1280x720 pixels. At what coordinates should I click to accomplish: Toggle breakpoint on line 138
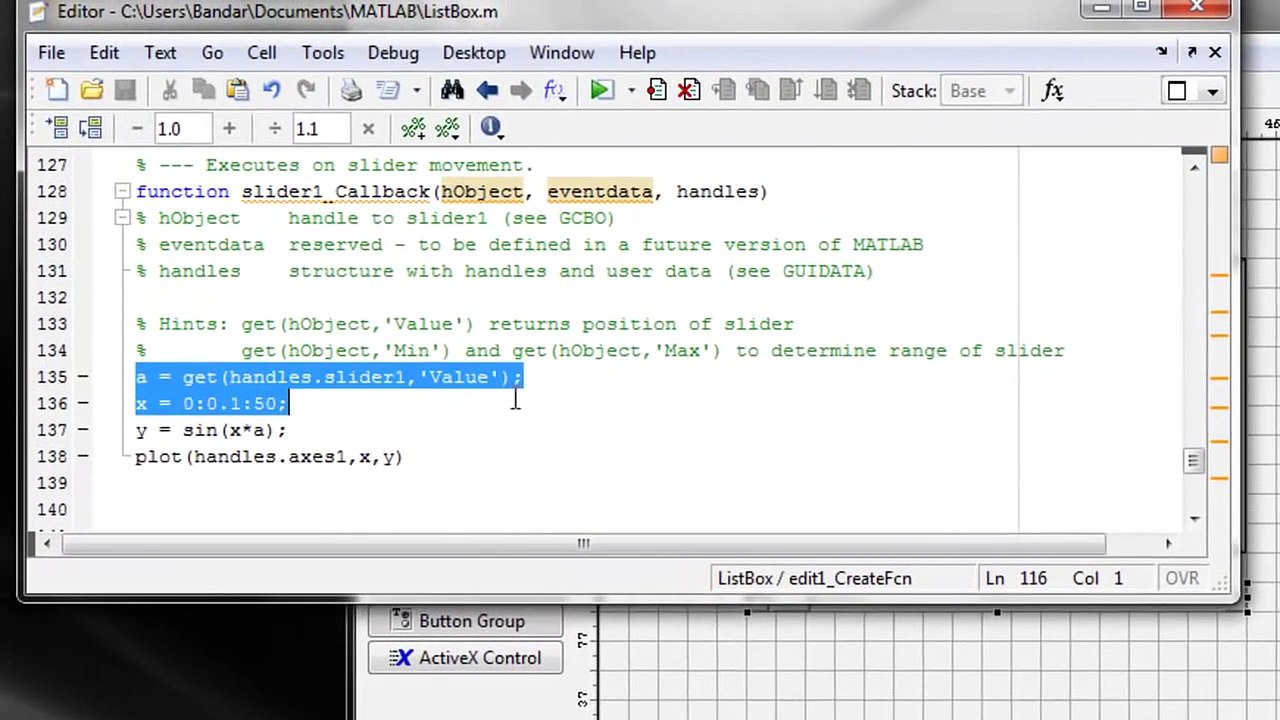coord(83,456)
